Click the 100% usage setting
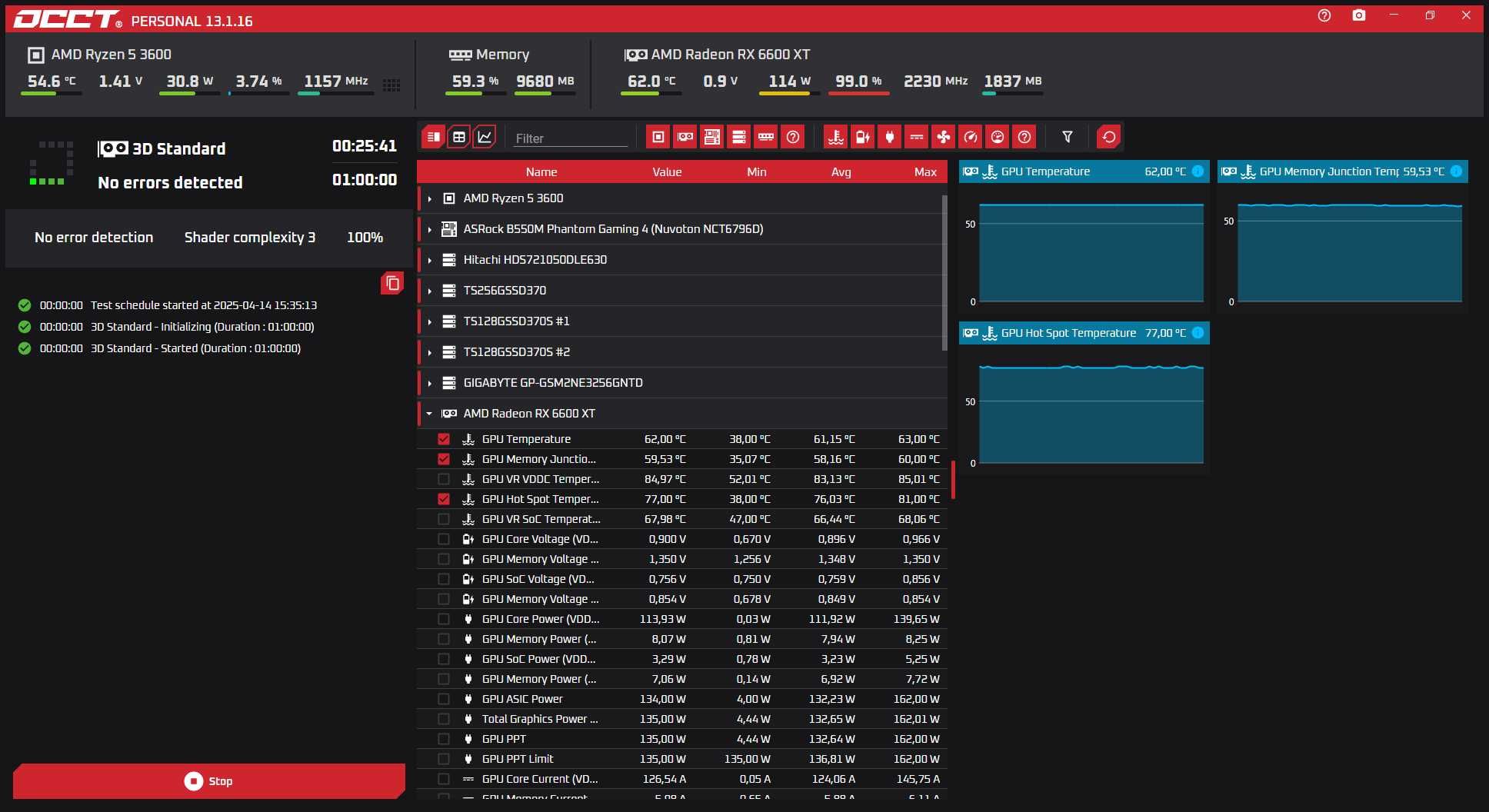This screenshot has height=812, width=1489. (365, 238)
